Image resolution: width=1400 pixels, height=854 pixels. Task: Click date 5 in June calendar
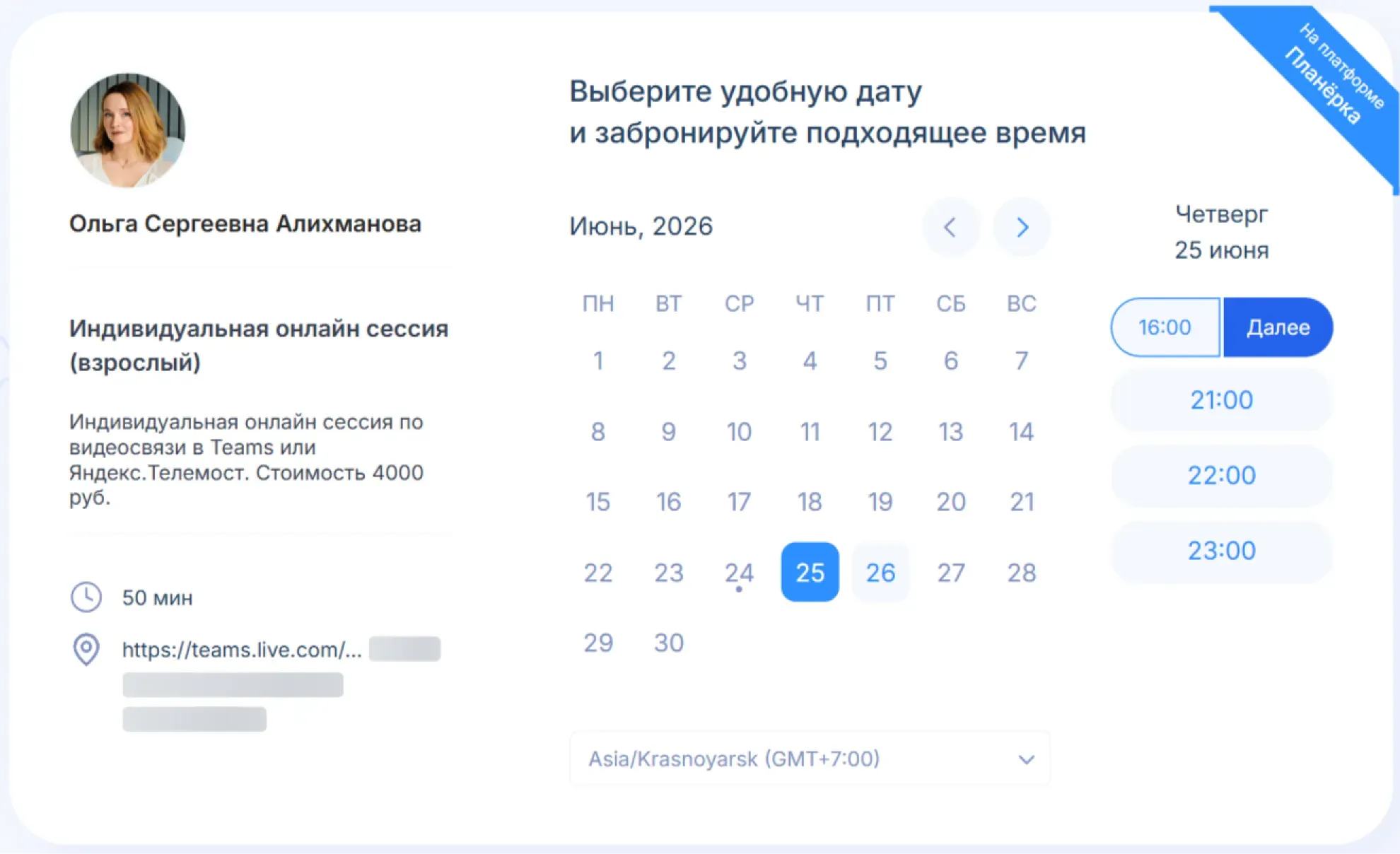[880, 361]
